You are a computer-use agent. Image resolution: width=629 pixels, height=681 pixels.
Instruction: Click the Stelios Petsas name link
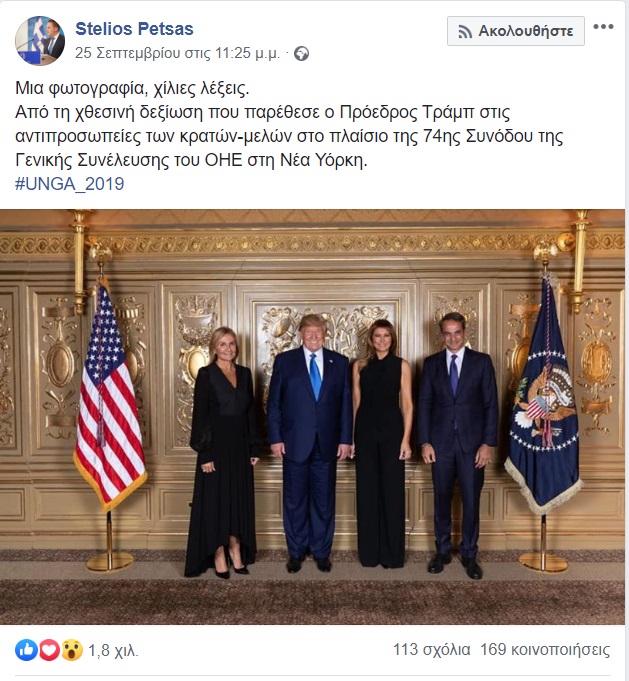(x=134, y=30)
